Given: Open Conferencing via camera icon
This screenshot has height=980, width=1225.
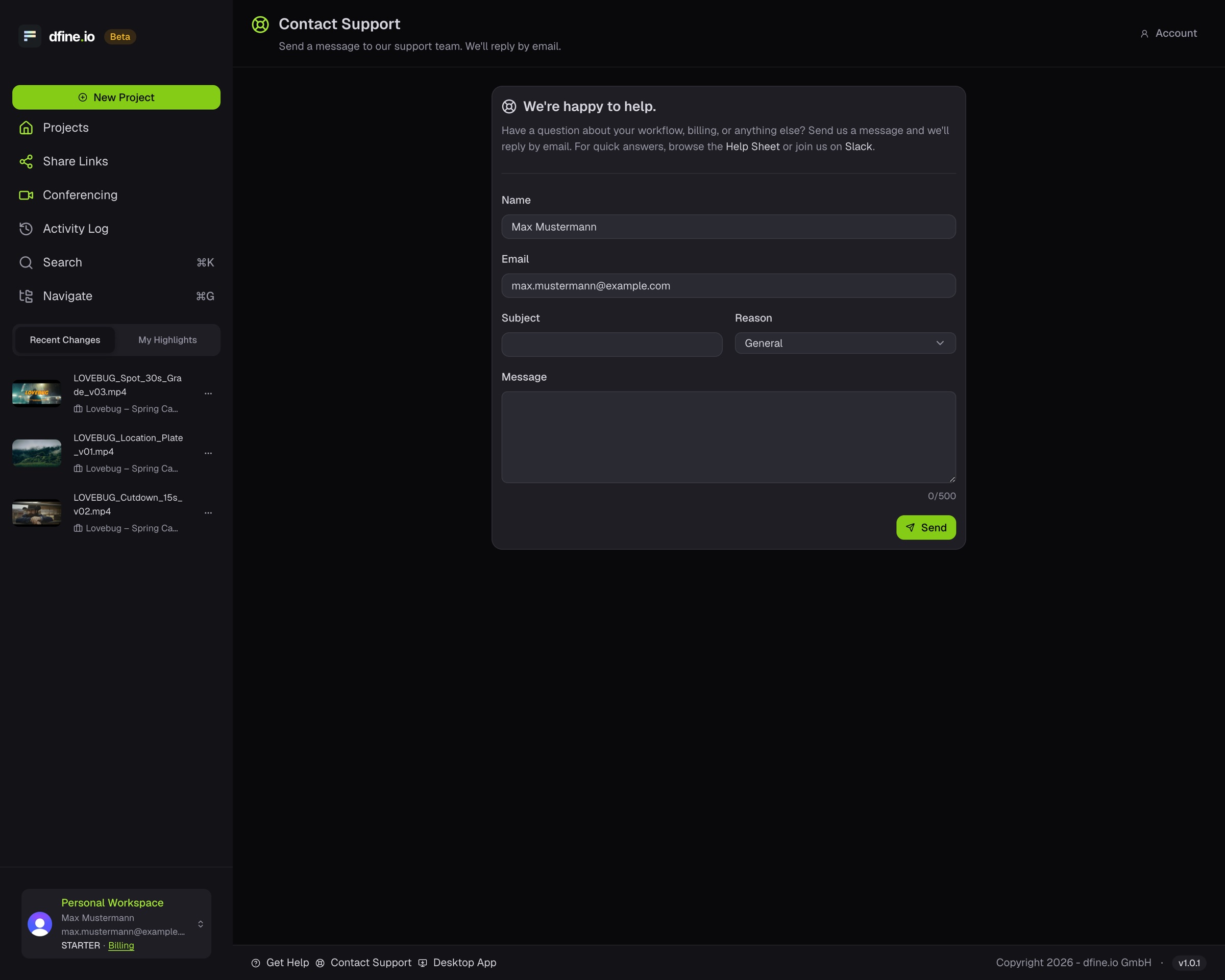Looking at the screenshot, I should [x=26, y=195].
